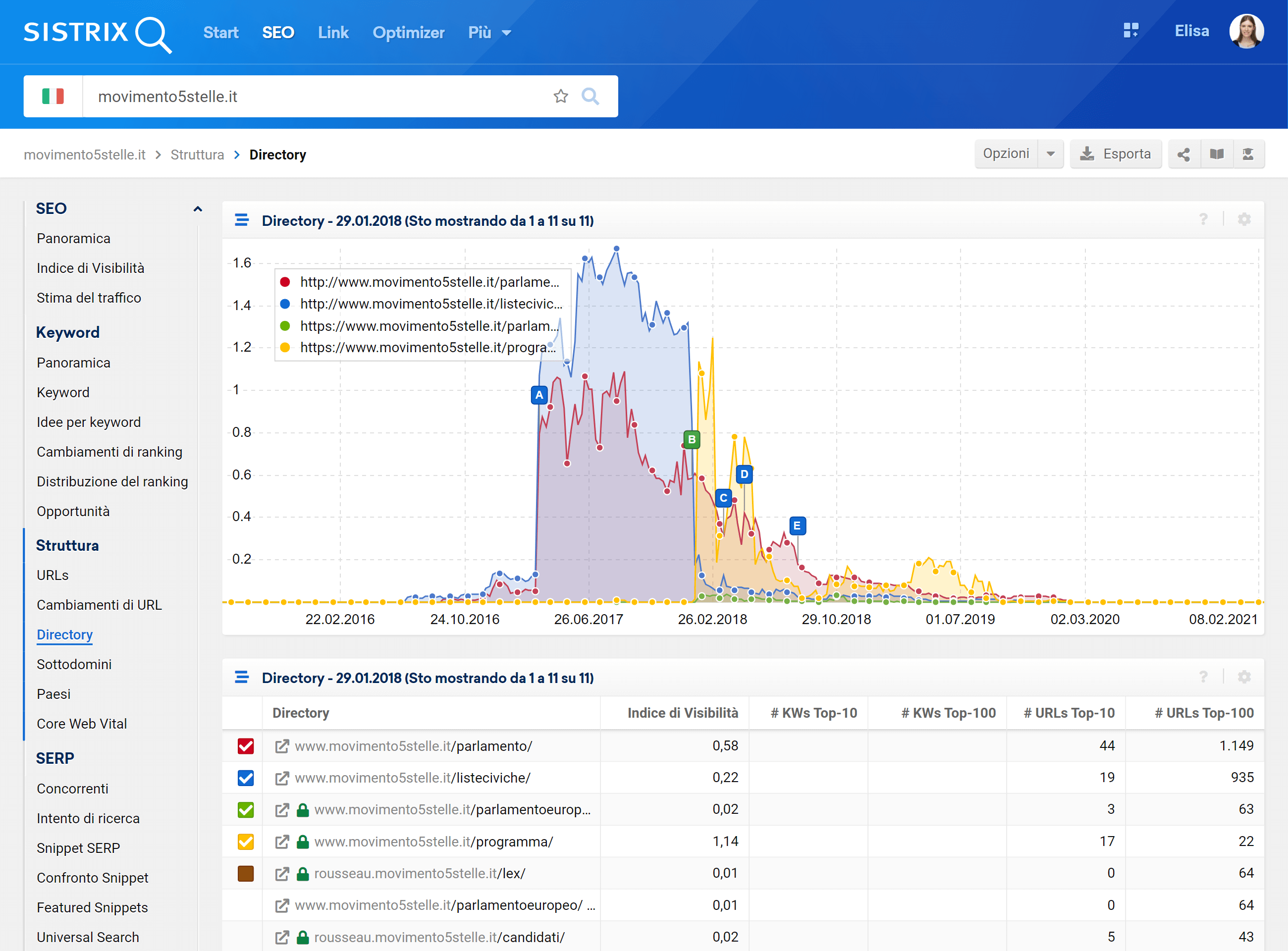This screenshot has width=1288, height=951.
Task: Open listeciviche directory external link icon
Action: pos(281,778)
